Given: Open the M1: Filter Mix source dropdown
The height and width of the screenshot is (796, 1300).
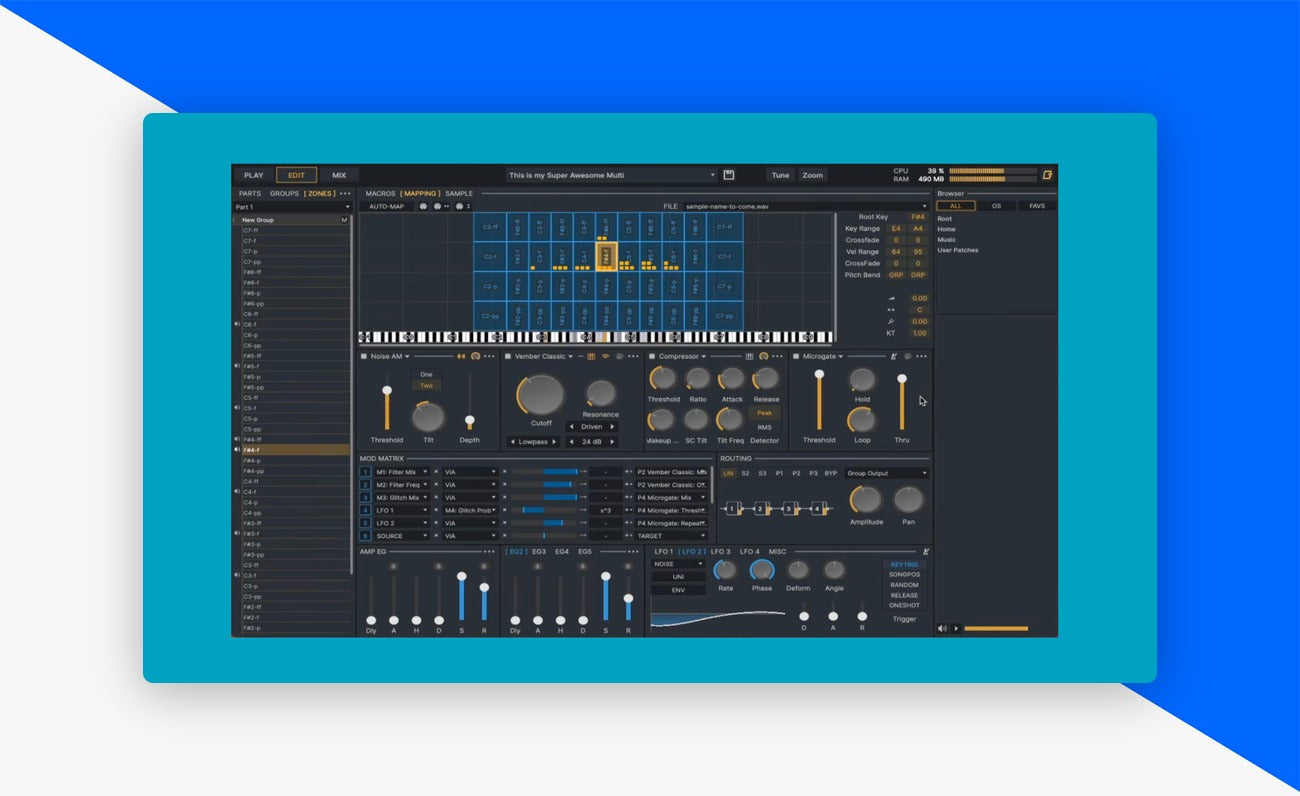Looking at the screenshot, I should (x=402, y=471).
